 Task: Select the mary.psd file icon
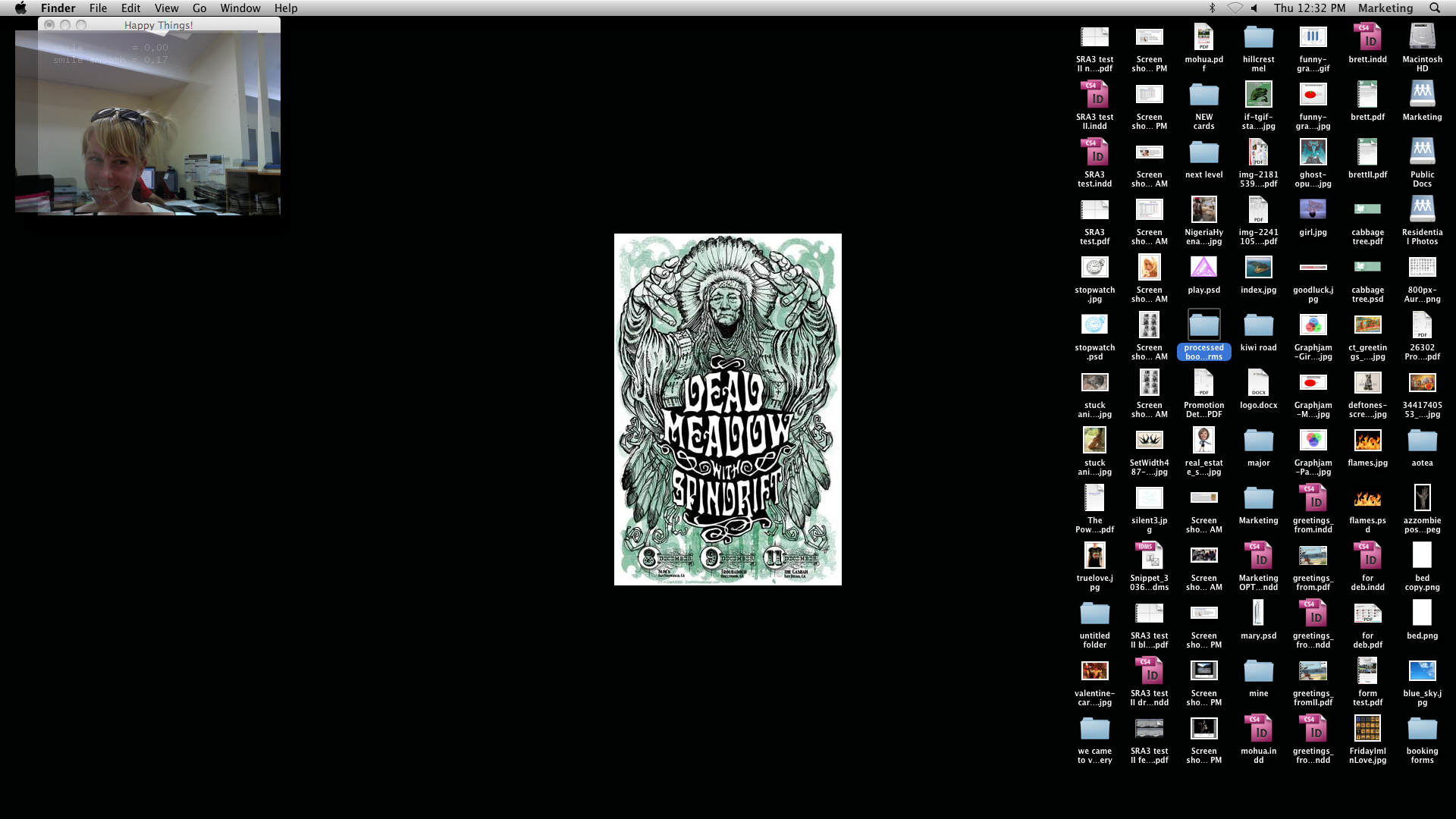coord(1258,613)
